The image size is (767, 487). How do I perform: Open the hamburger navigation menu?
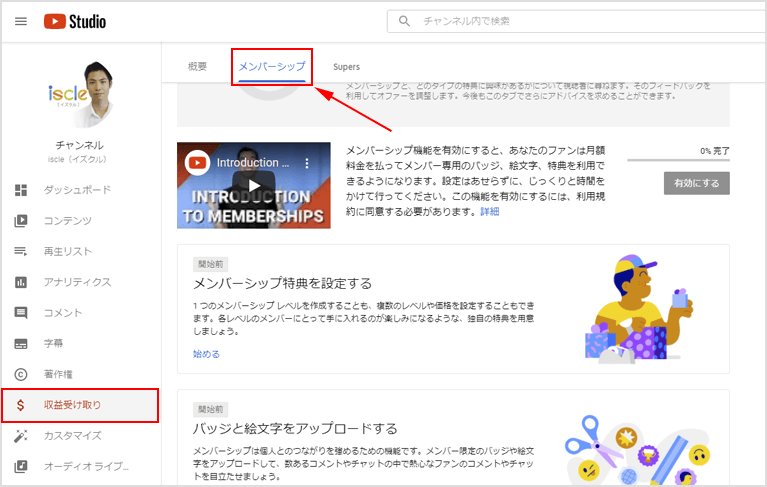coord(21,22)
